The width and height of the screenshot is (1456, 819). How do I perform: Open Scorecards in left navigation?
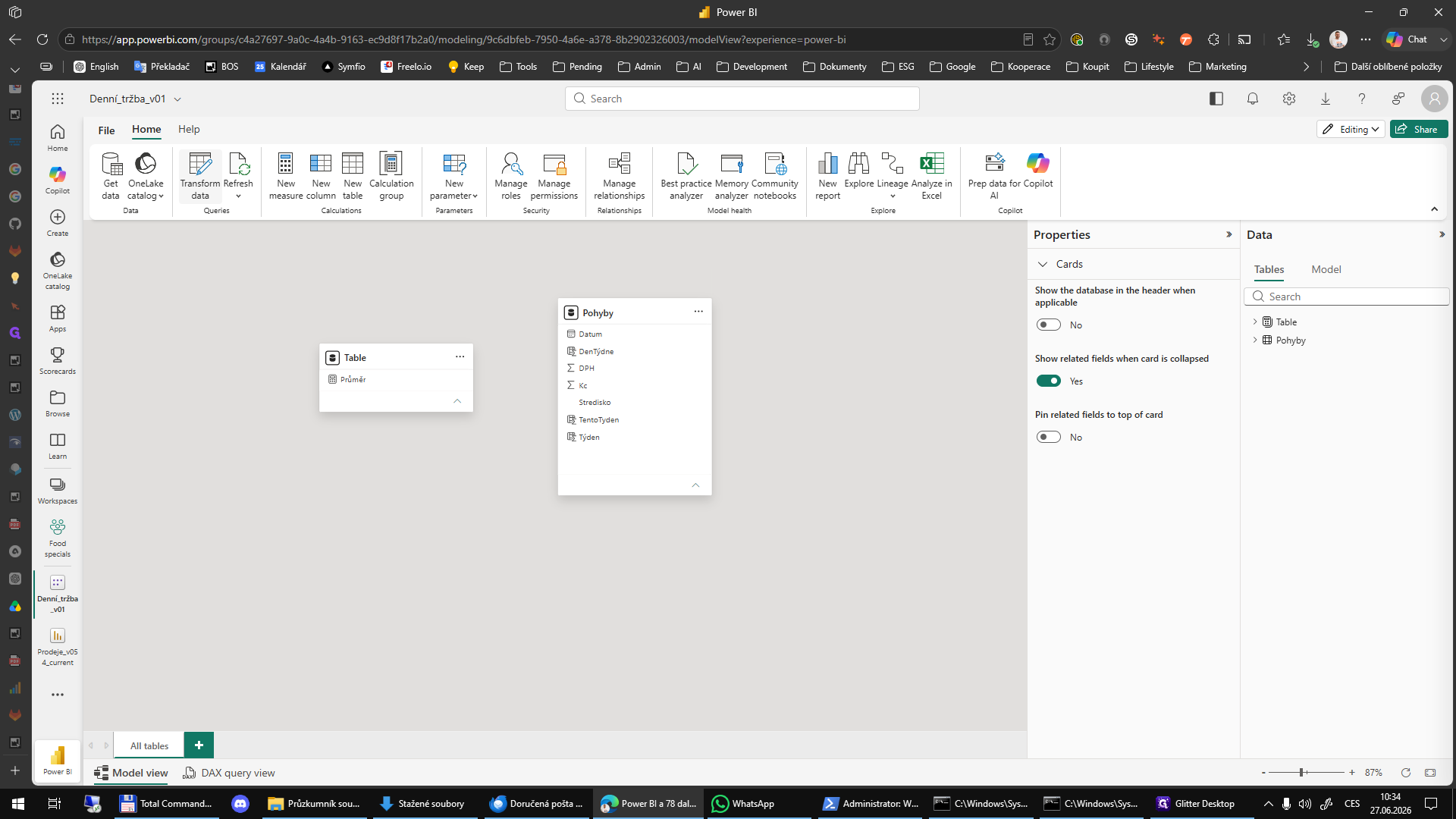pos(58,361)
